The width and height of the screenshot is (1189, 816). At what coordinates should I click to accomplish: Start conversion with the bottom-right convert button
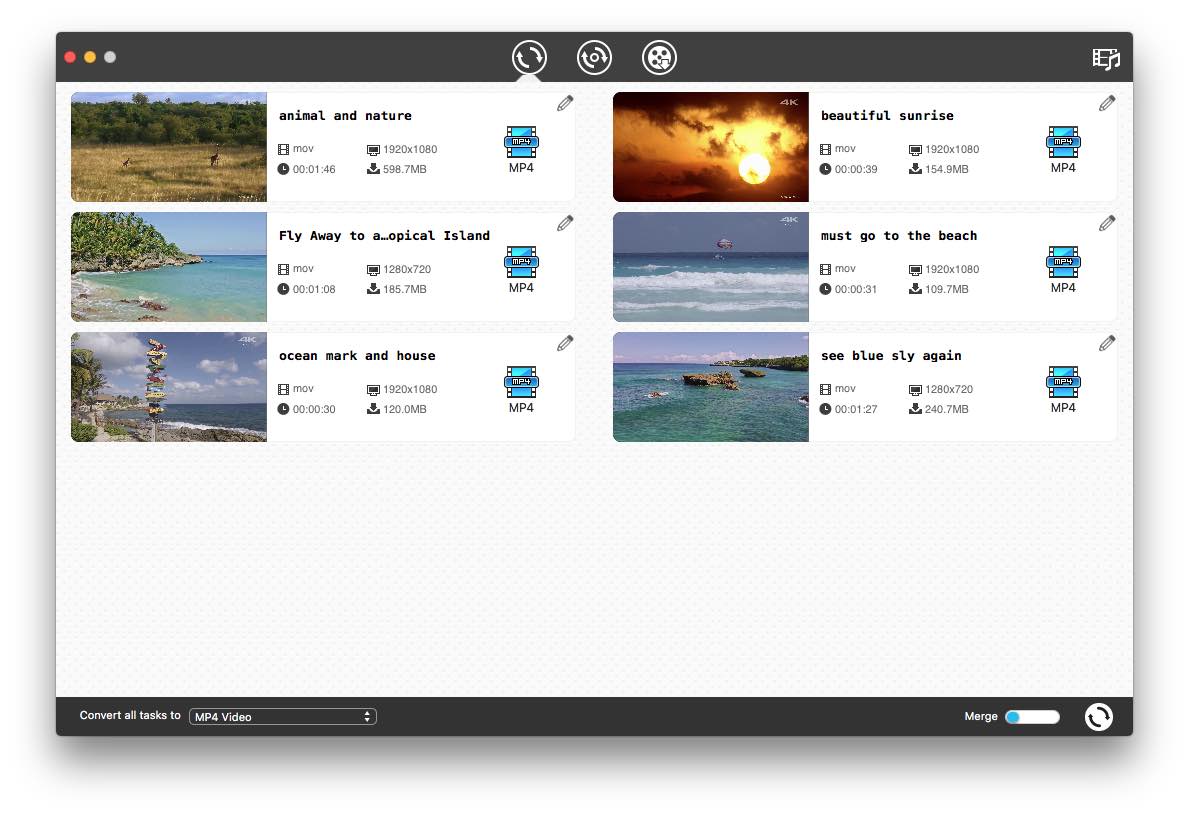tap(1098, 717)
